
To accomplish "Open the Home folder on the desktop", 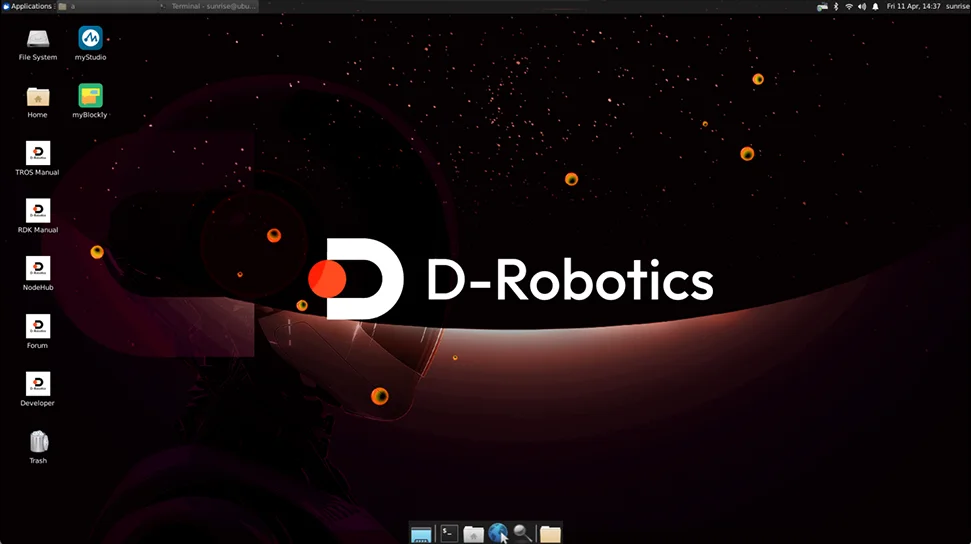I will pyautogui.click(x=38, y=97).
